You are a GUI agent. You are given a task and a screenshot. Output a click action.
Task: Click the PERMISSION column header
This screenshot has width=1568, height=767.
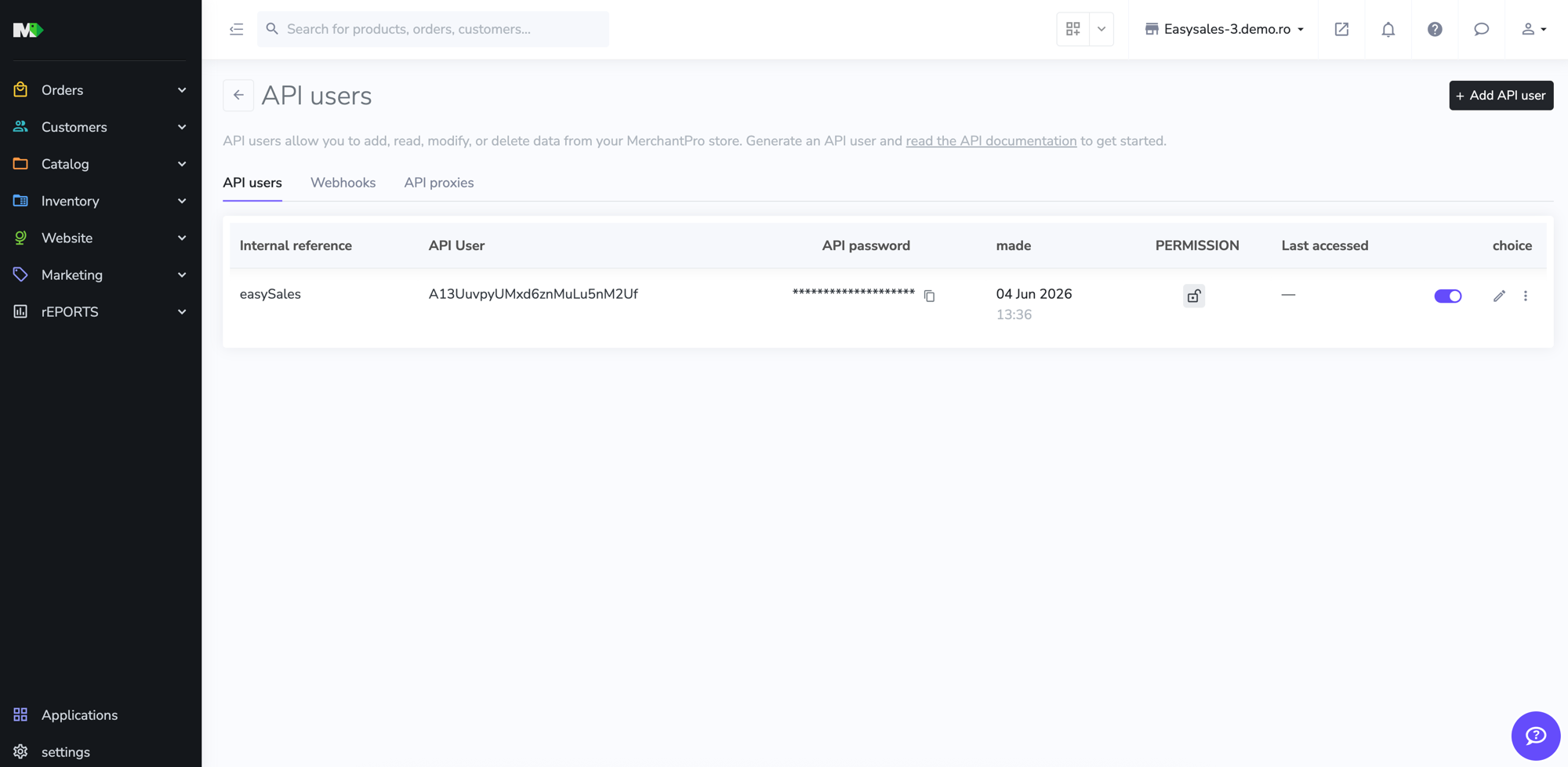click(x=1196, y=245)
